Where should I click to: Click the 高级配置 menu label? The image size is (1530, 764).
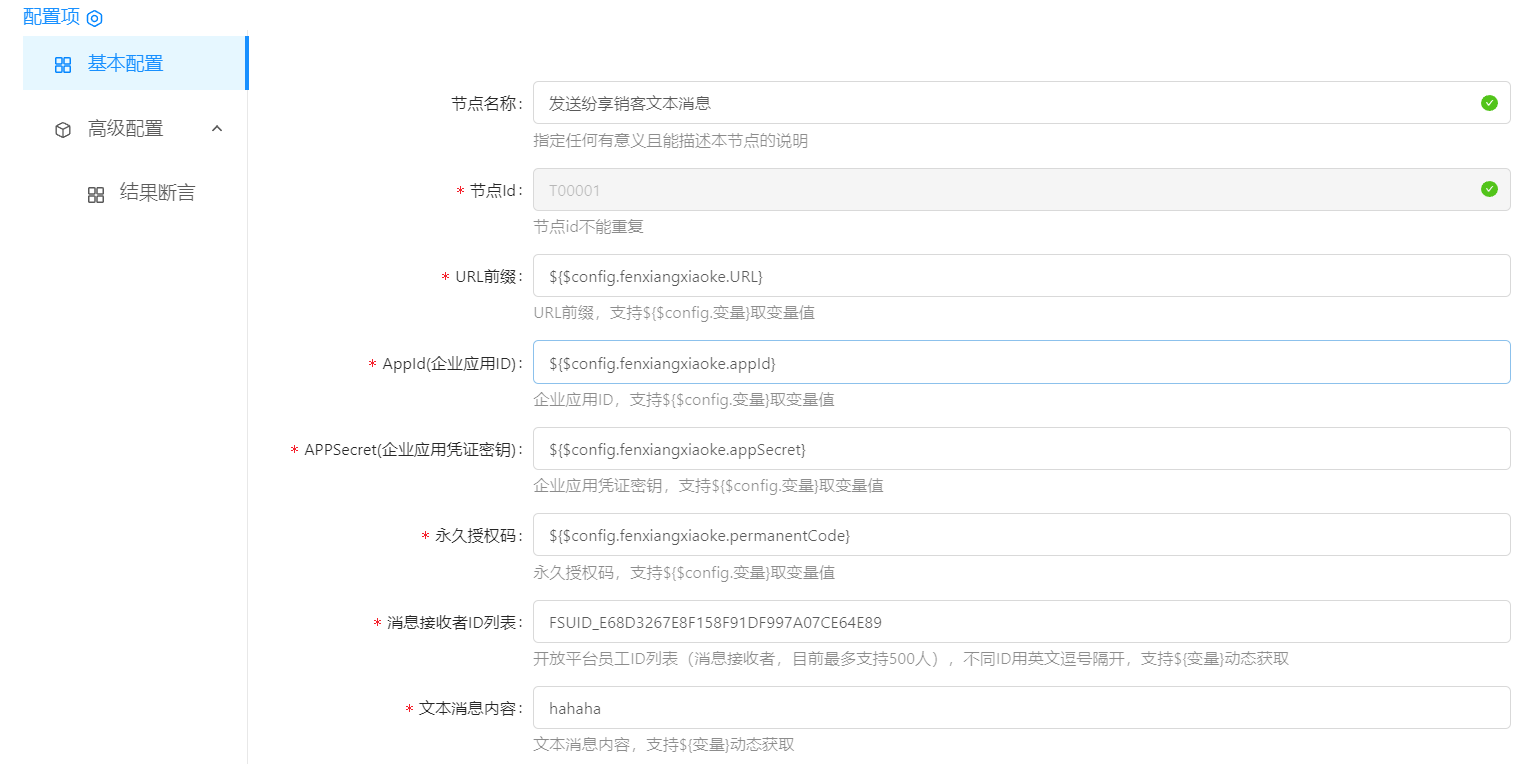125,129
